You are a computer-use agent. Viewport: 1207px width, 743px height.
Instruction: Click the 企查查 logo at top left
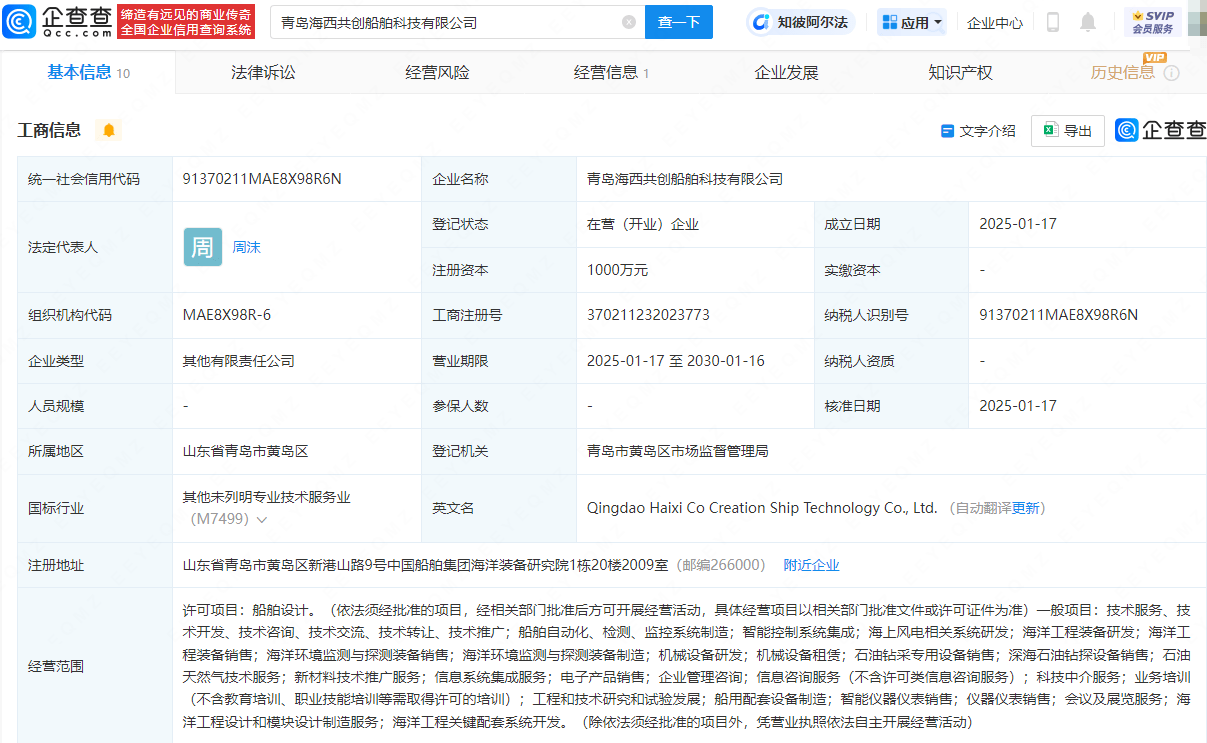tap(55, 21)
